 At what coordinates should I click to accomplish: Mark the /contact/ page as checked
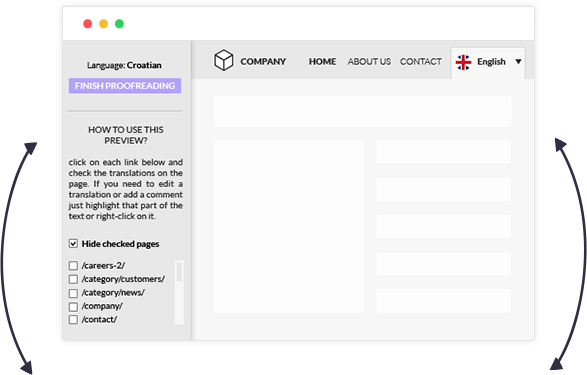73,320
